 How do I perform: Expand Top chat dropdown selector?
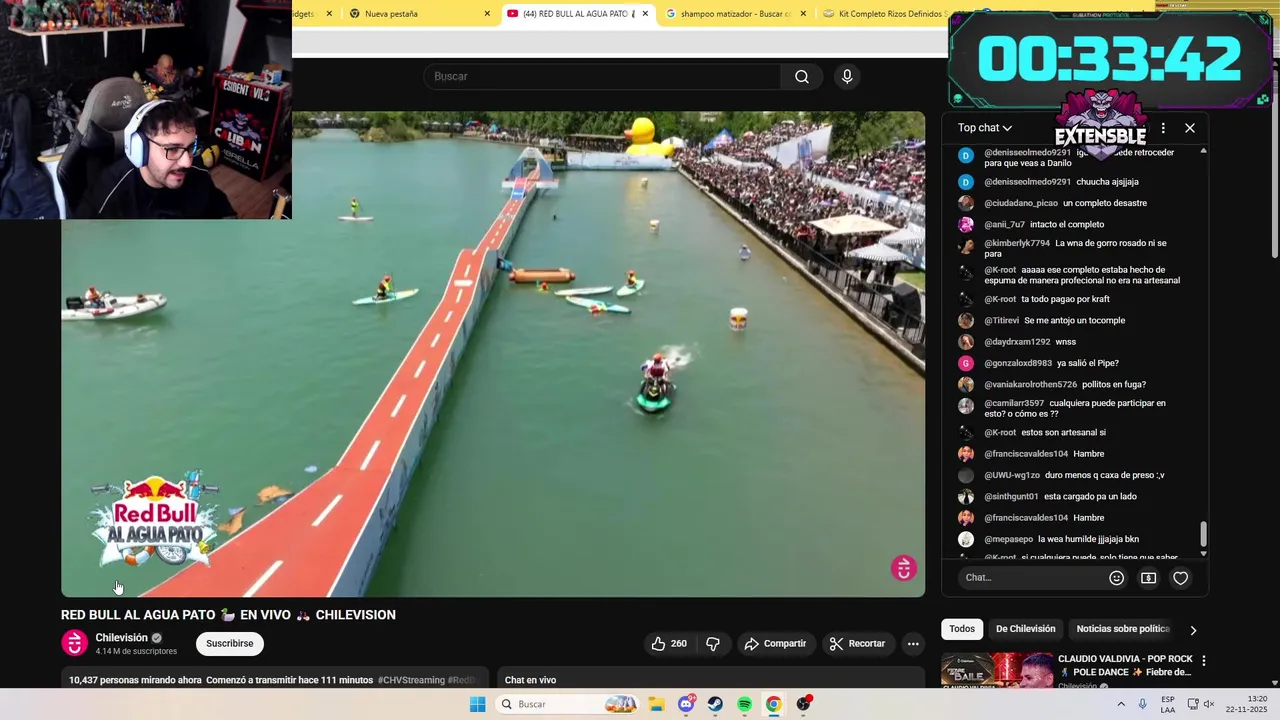click(985, 128)
